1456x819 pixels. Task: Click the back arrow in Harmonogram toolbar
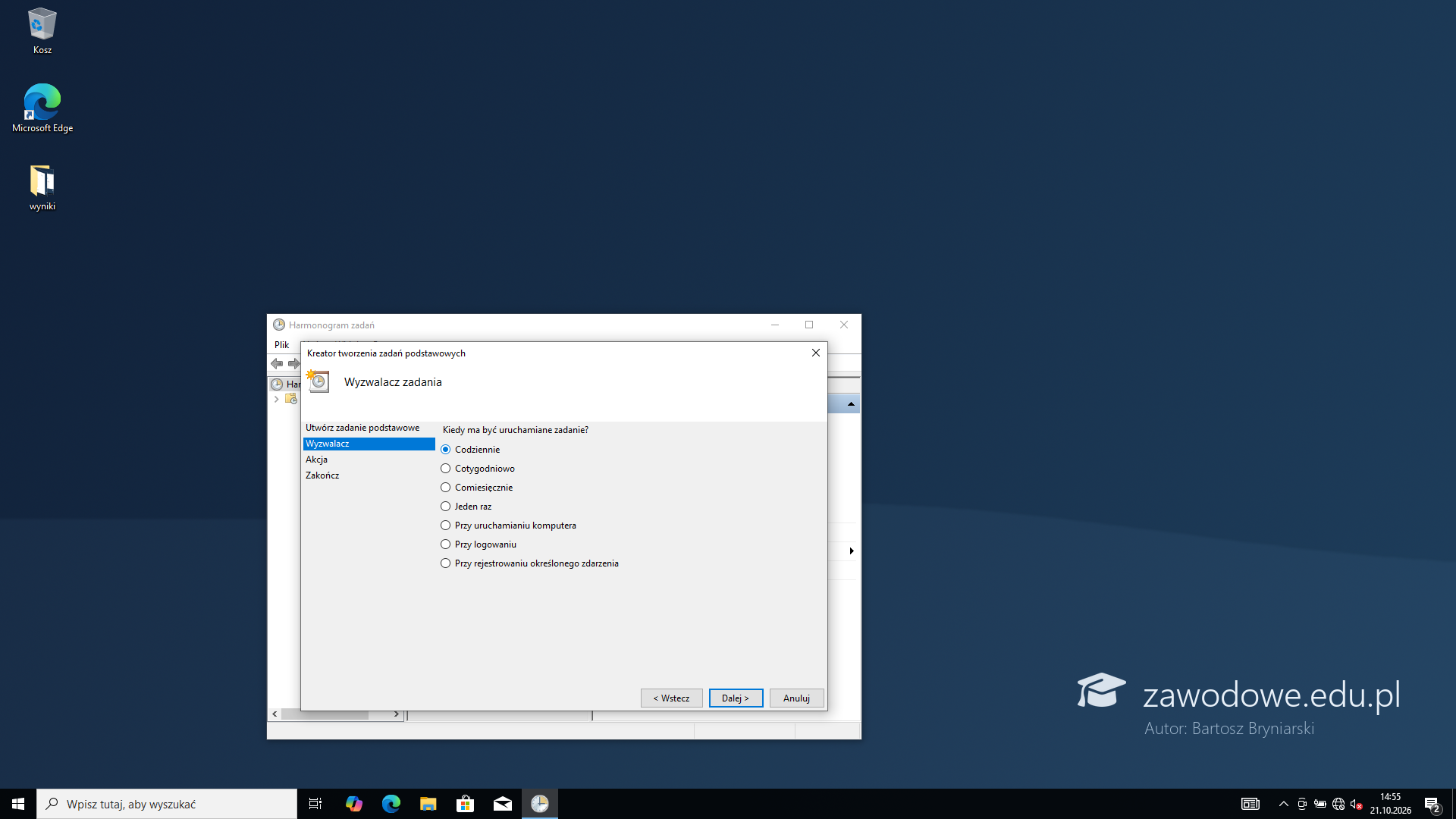point(277,364)
